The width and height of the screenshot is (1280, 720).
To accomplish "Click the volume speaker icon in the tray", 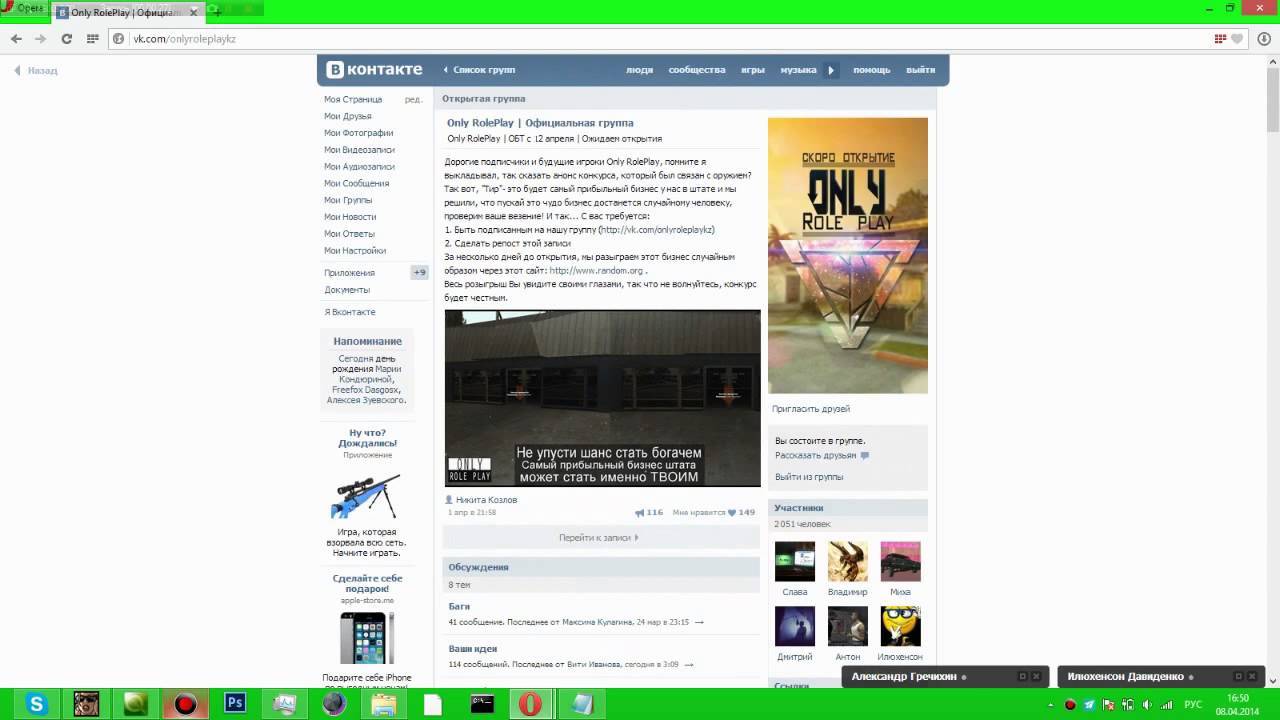I will click(x=1147, y=704).
